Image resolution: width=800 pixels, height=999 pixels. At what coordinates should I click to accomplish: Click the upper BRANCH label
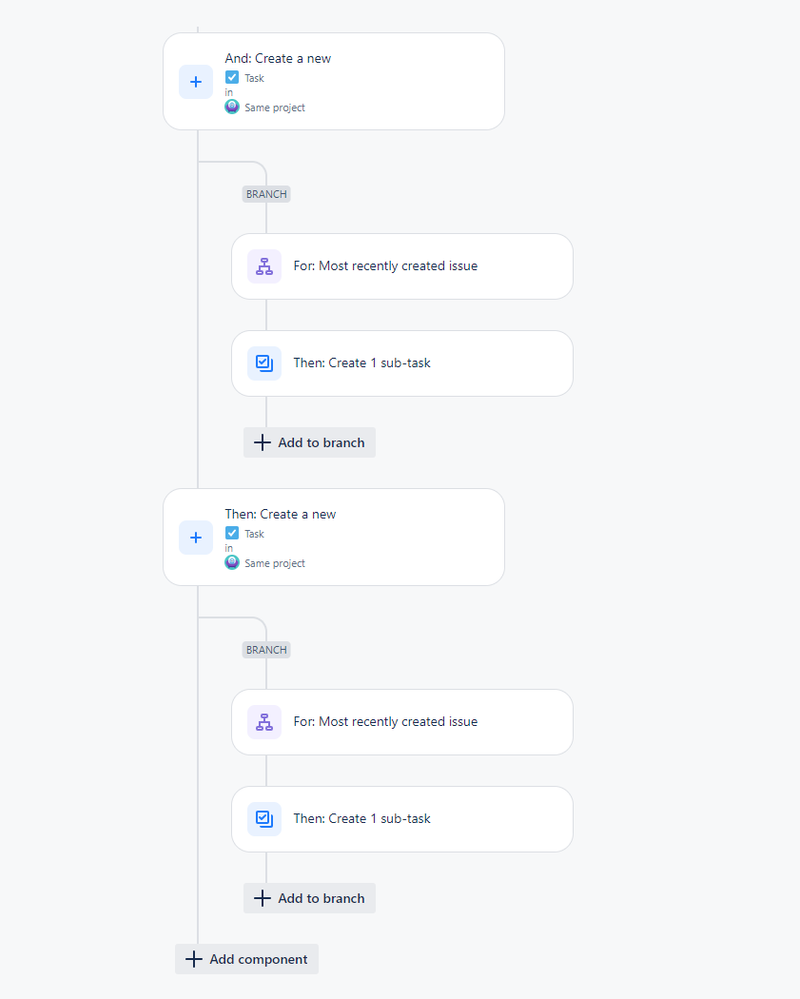tap(266, 194)
